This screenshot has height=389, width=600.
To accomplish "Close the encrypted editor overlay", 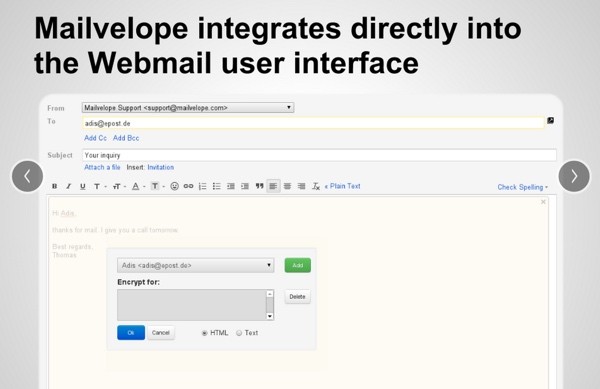I will (x=543, y=202).
